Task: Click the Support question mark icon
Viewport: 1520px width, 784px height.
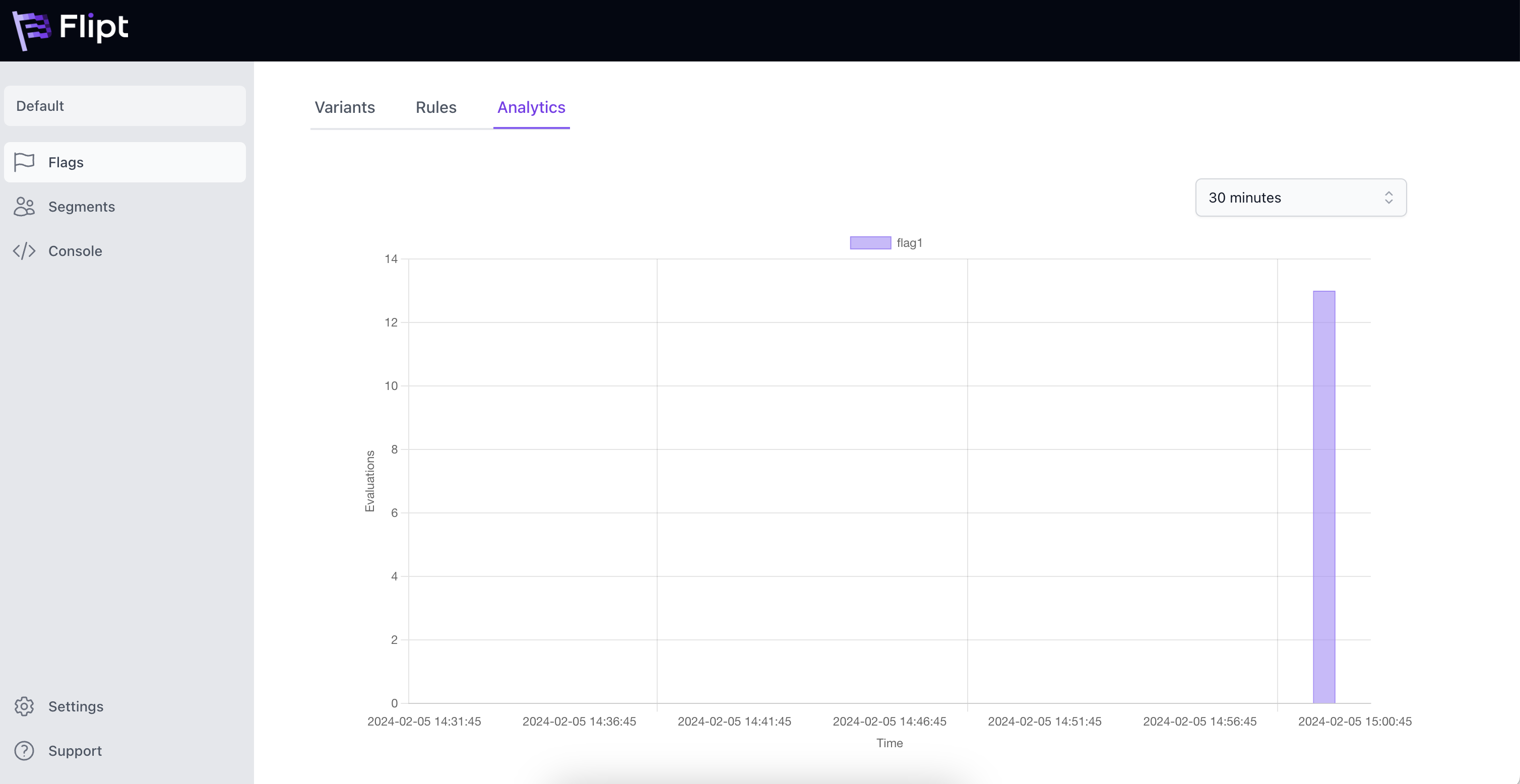Action: [x=24, y=750]
